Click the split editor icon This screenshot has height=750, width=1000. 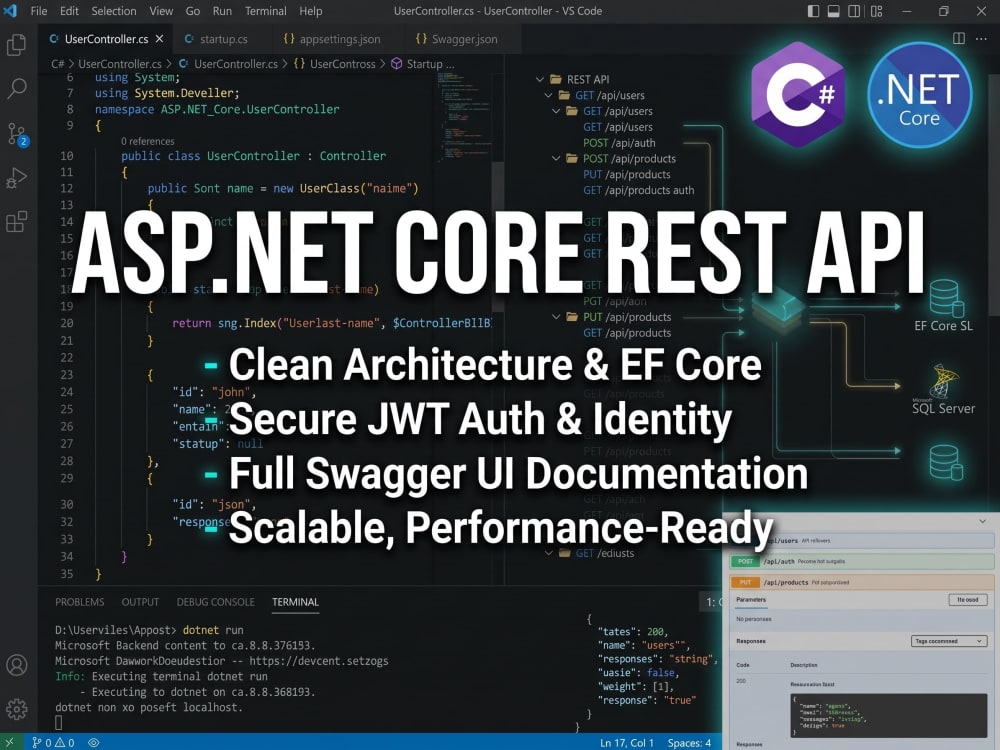pyautogui.click(x=959, y=38)
